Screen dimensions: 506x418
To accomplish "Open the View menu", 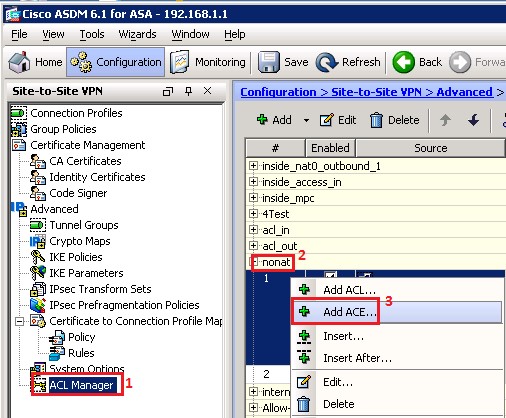I will pos(53,34).
